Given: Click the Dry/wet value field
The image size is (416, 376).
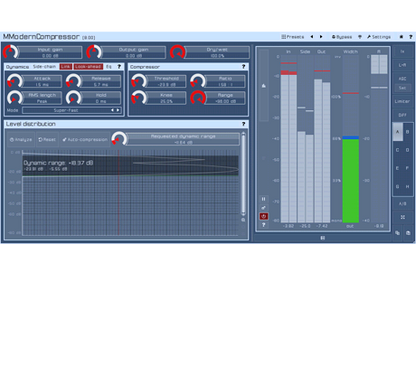Looking at the screenshot, I should coord(218,52).
